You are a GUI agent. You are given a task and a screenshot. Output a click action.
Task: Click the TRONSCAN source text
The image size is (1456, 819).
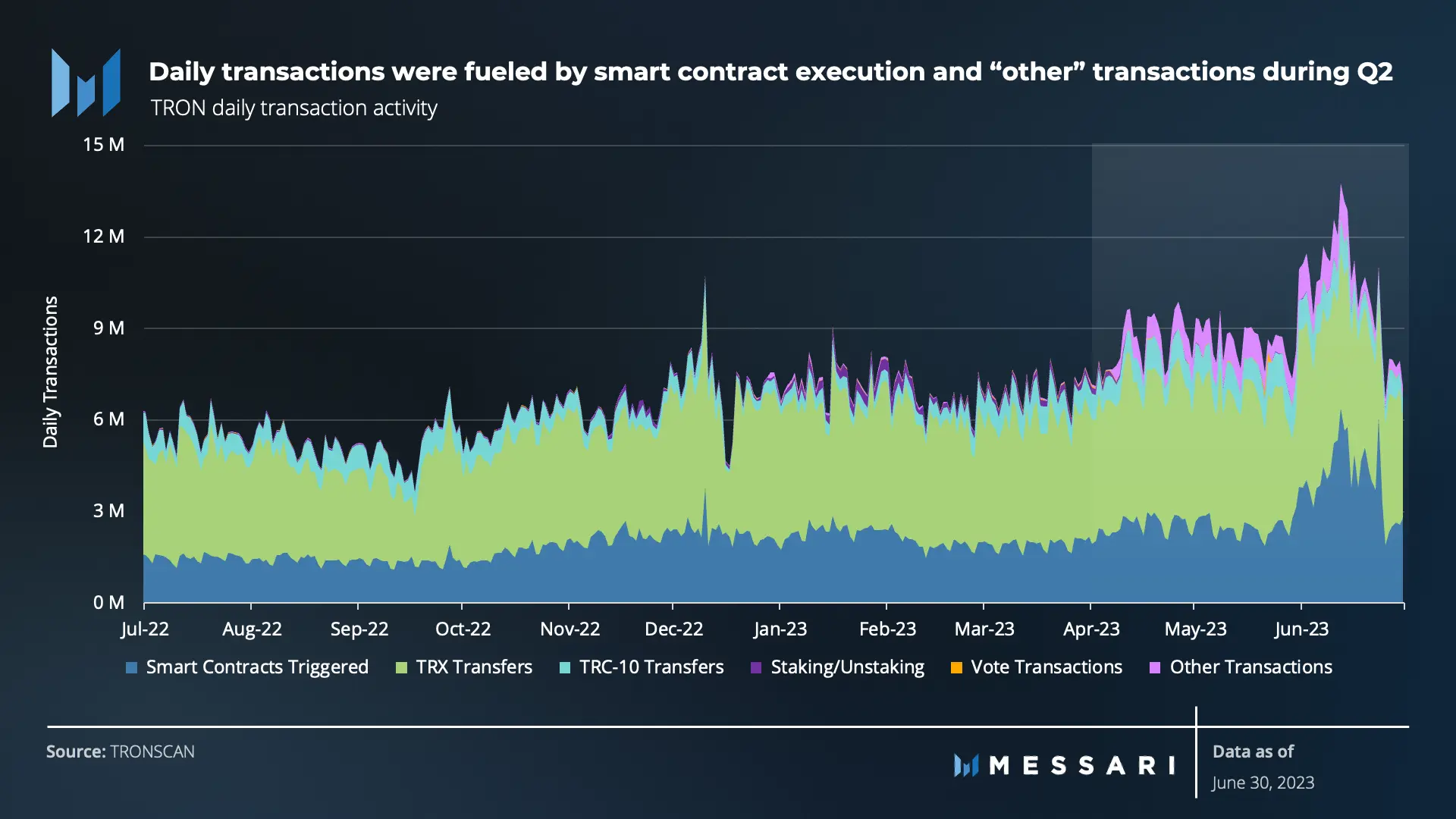tap(152, 752)
